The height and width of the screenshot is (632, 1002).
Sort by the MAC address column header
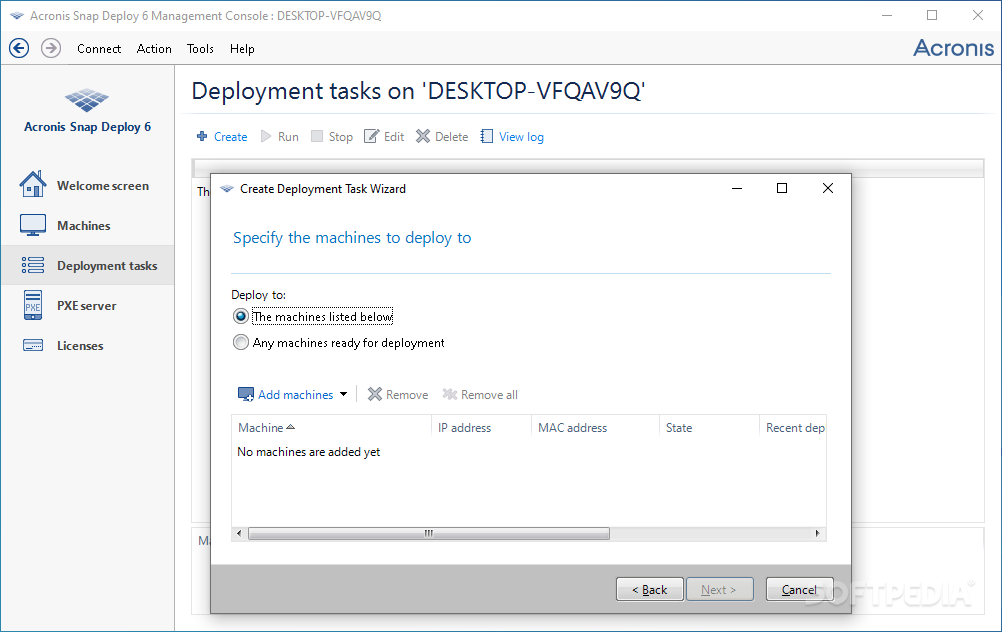coord(595,428)
